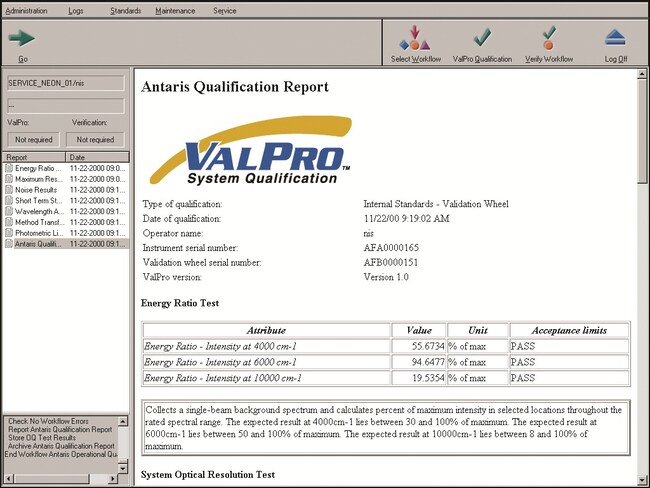
Task: Click document icon beside Antaris Qualifi report
Action: coord(9,243)
